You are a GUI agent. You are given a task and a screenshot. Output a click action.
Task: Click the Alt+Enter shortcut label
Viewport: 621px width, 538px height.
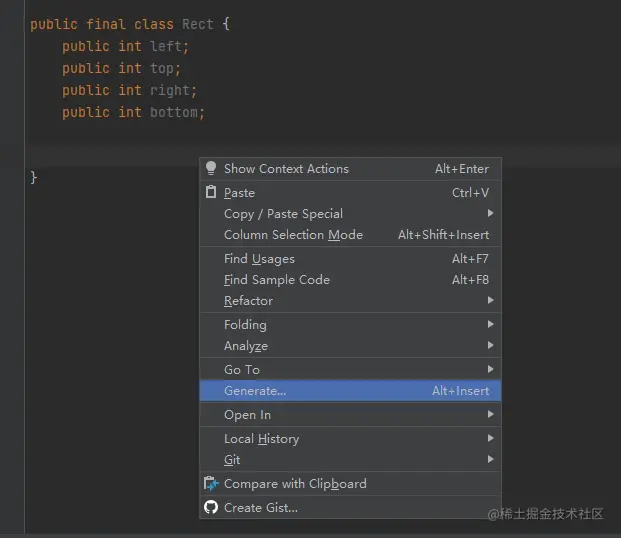tap(462, 169)
